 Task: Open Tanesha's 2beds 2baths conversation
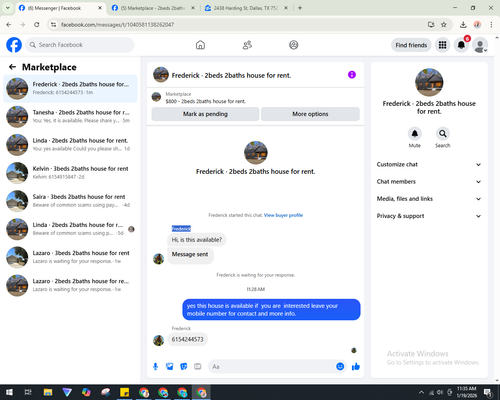[x=70, y=117]
